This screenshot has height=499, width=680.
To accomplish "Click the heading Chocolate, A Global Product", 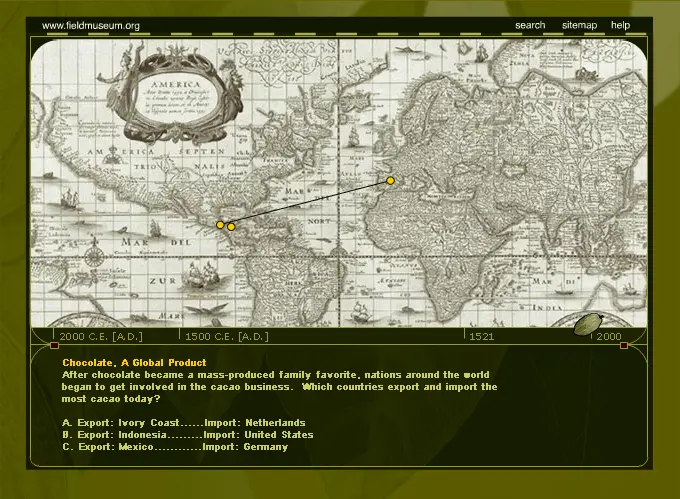I will click(x=134, y=363).
